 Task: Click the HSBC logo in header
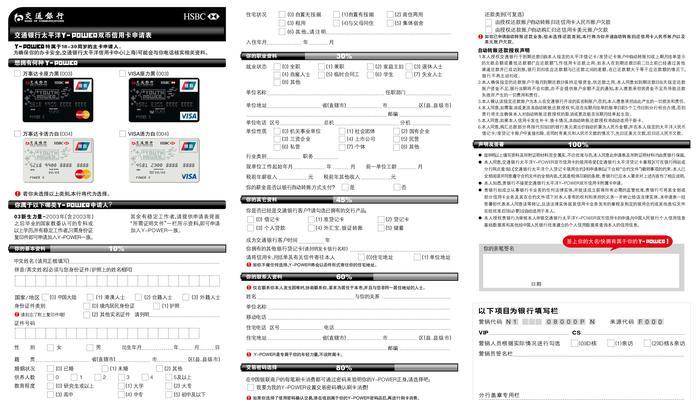[201, 16]
